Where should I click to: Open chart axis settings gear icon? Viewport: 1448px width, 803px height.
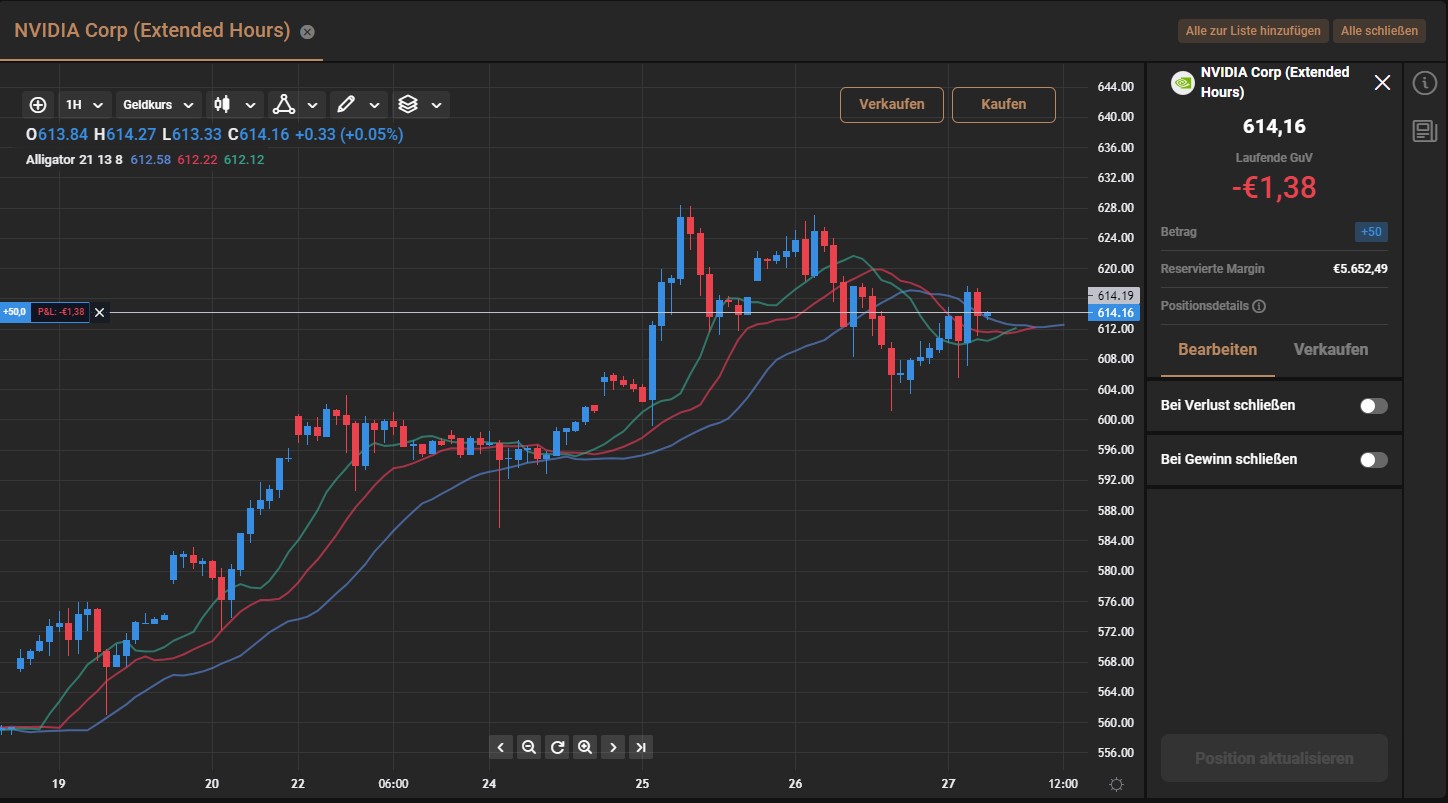1116,785
